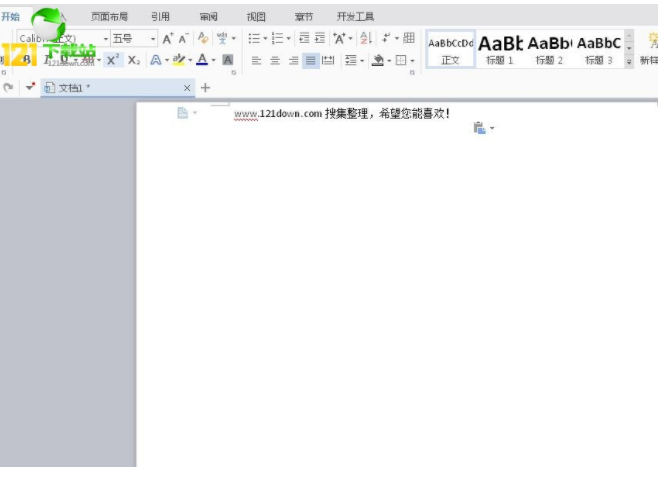Open font dialog launcher corner icon
Viewport: 667px width, 482px height.
click(x=234, y=73)
